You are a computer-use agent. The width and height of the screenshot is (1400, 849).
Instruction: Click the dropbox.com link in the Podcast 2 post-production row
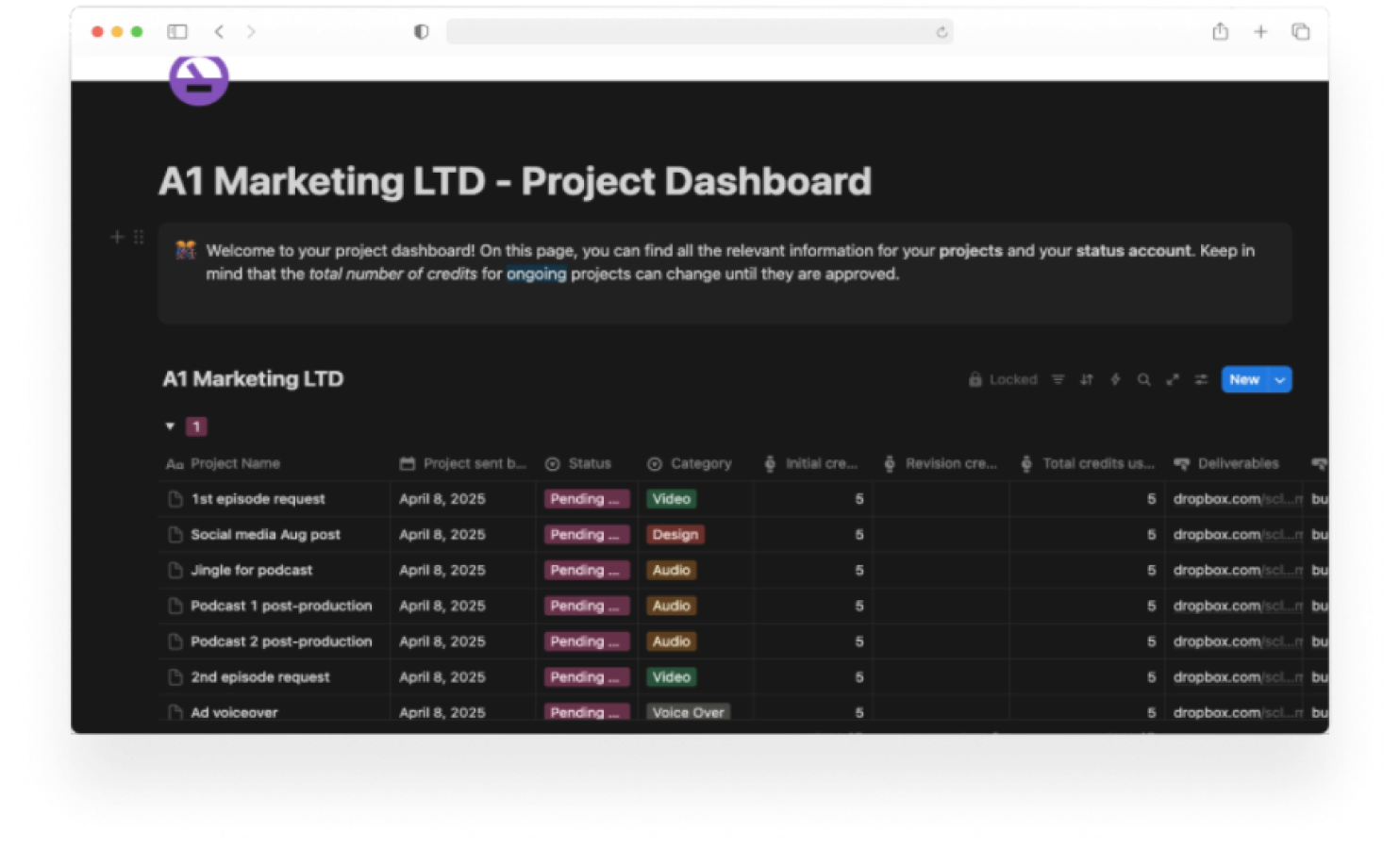click(1237, 641)
